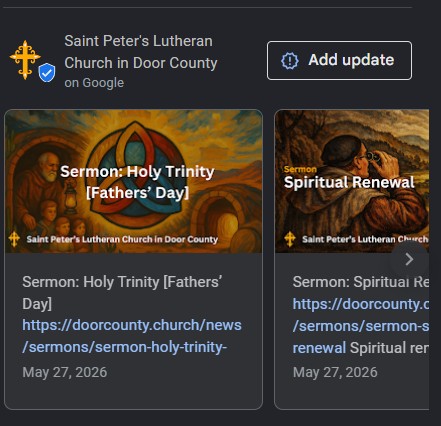The width and height of the screenshot is (441, 426).
Task: Click May 27, 2026 date on second post
Action: (335, 372)
